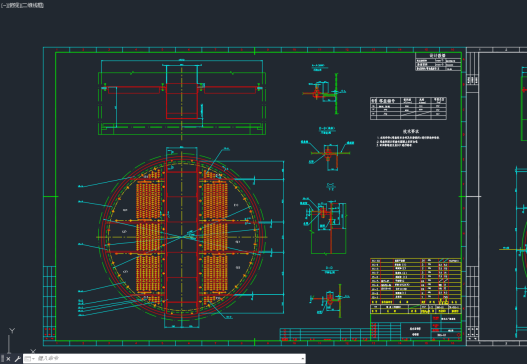The width and height of the screenshot is (527, 364).
Task: Expand command history arrow at right end
Action: 302,359
